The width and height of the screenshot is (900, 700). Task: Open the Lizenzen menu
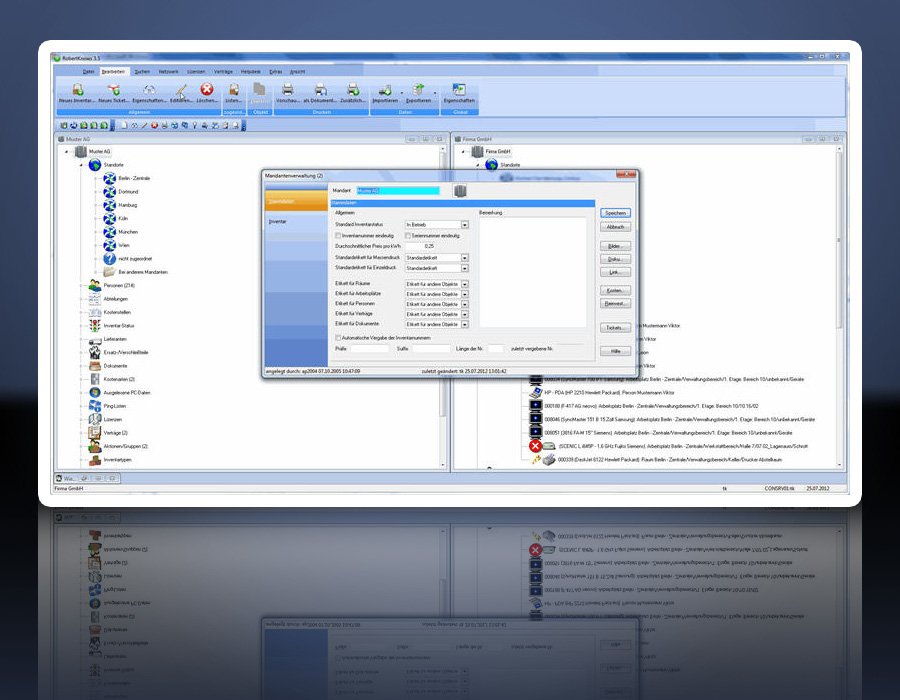pyautogui.click(x=196, y=72)
